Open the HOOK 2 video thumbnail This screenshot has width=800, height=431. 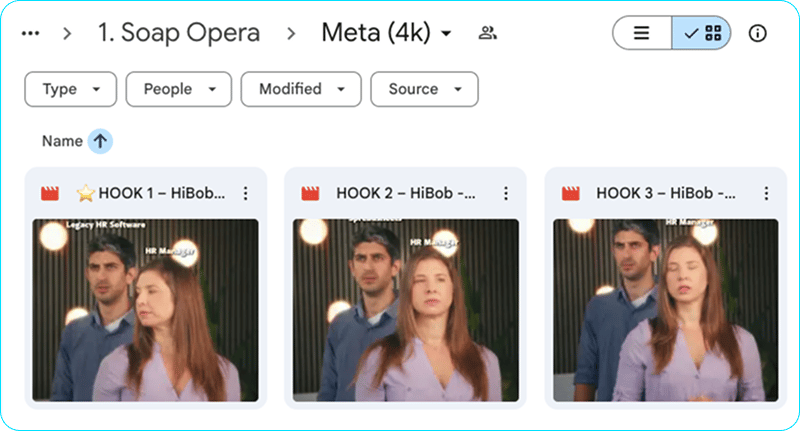(406, 310)
